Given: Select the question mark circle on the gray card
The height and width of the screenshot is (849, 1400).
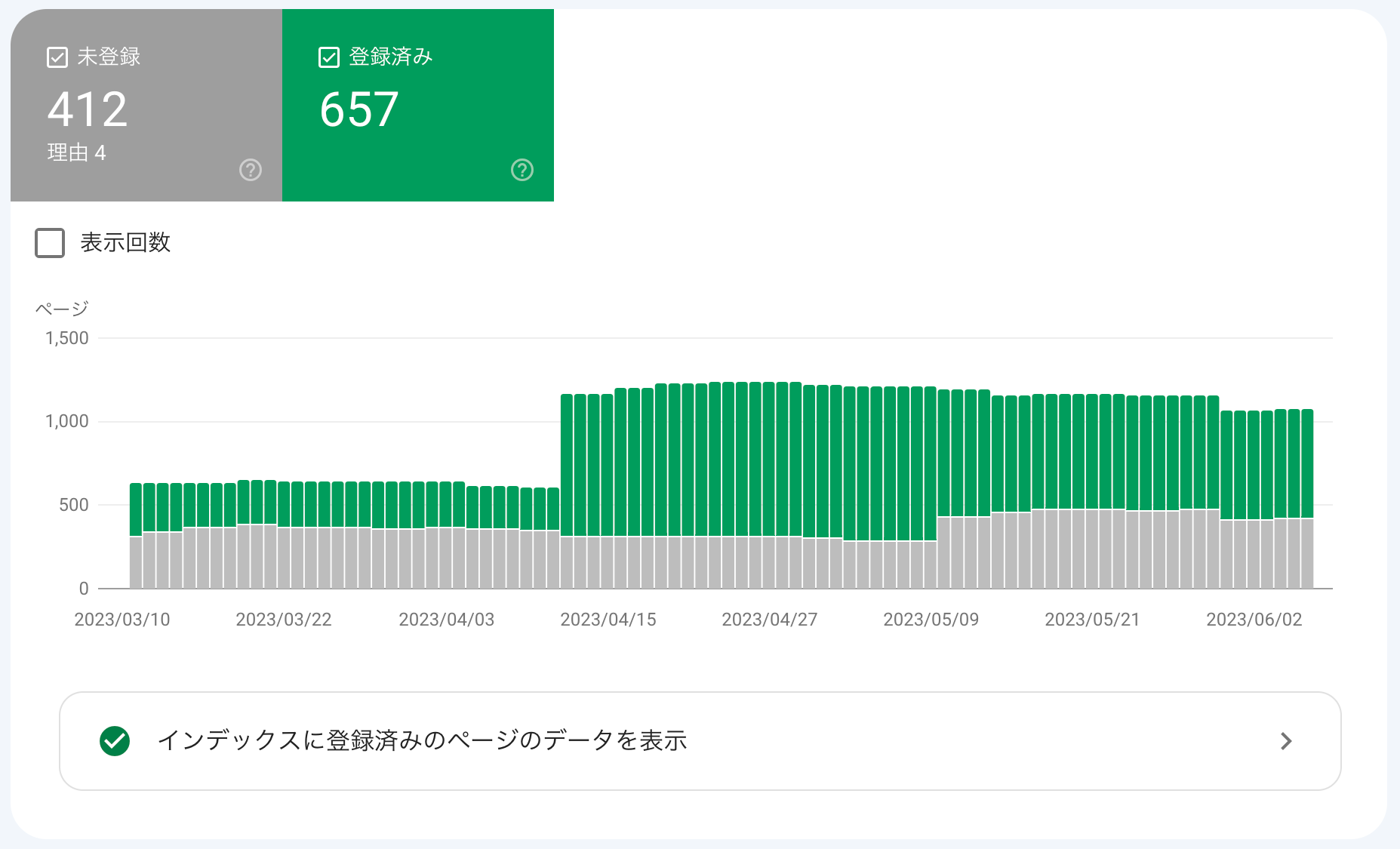Looking at the screenshot, I should click(250, 170).
